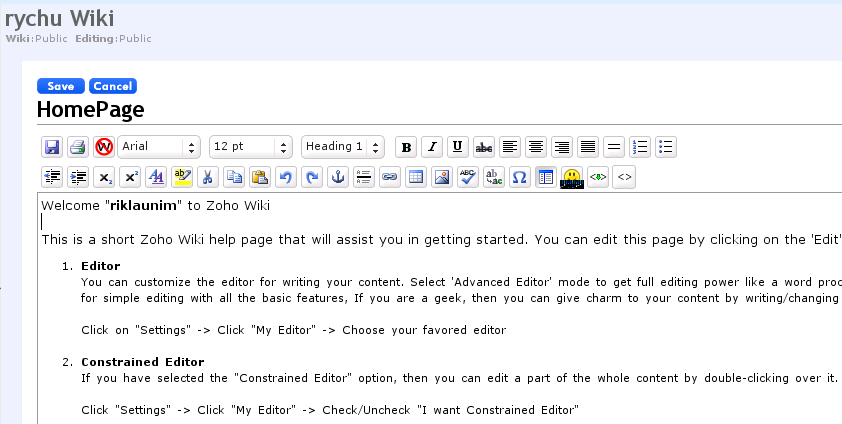
Task: Insert a smiley emoticon
Action: coord(571,177)
